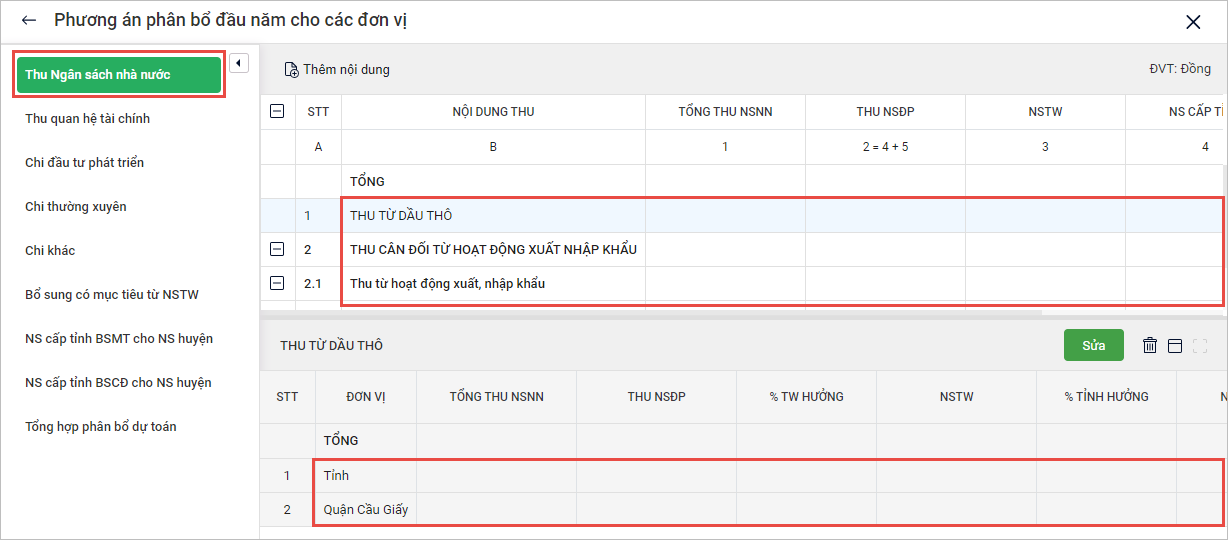Click the Tỉnh unit row
The image size is (1228, 540).
coord(337,475)
